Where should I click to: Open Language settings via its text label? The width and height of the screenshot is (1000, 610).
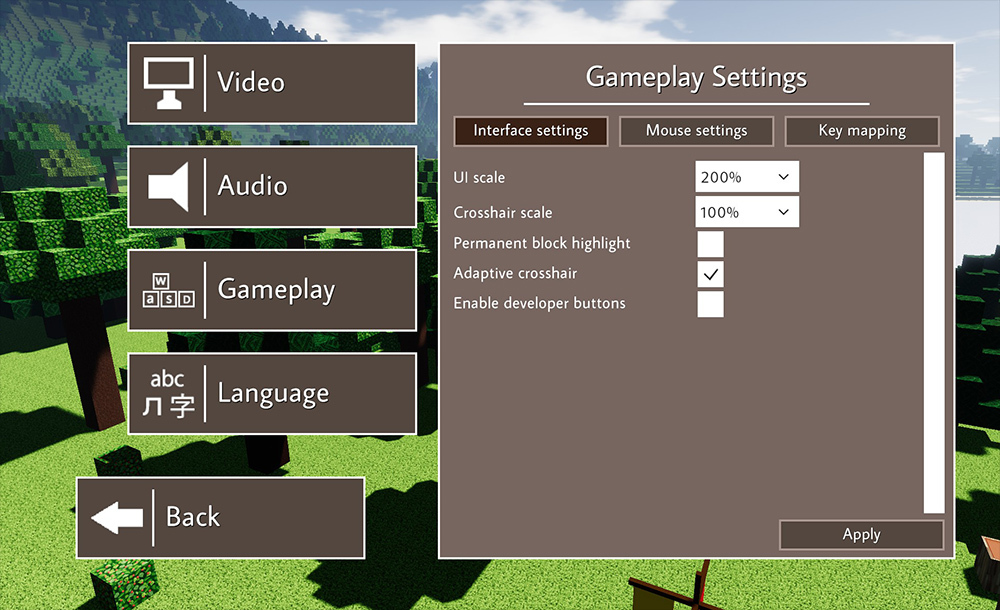(x=273, y=394)
